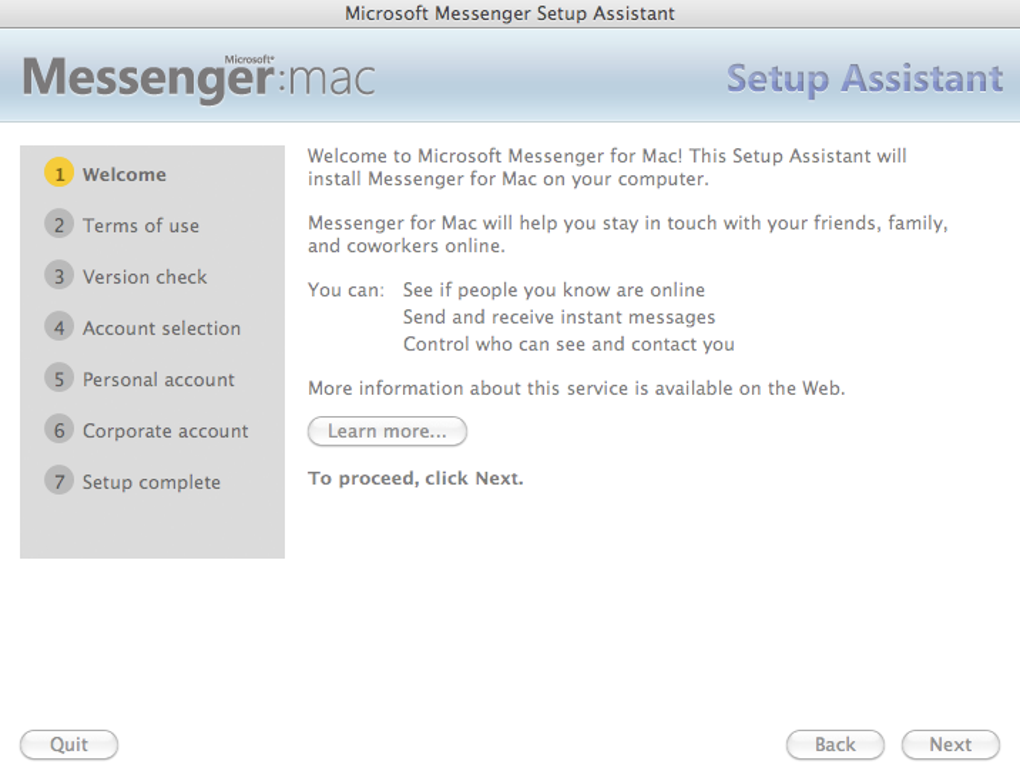Screen dimensions: 1020x781
Task: Click the Next button
Action: [x=950, y=745]
